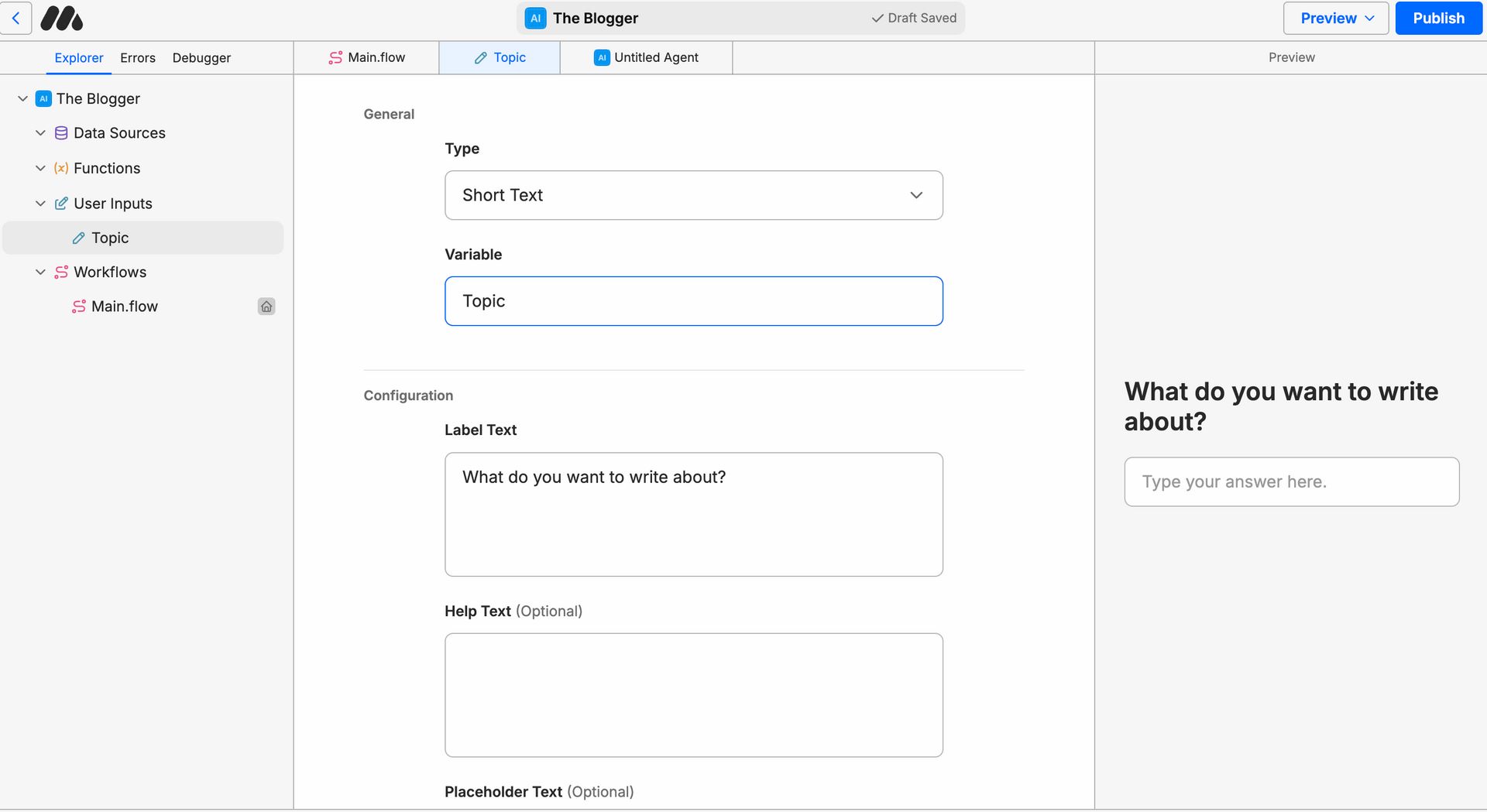Click the Label Text textarea
The height and width of the screenshot is (812, 1487).
tap(694, 515)
